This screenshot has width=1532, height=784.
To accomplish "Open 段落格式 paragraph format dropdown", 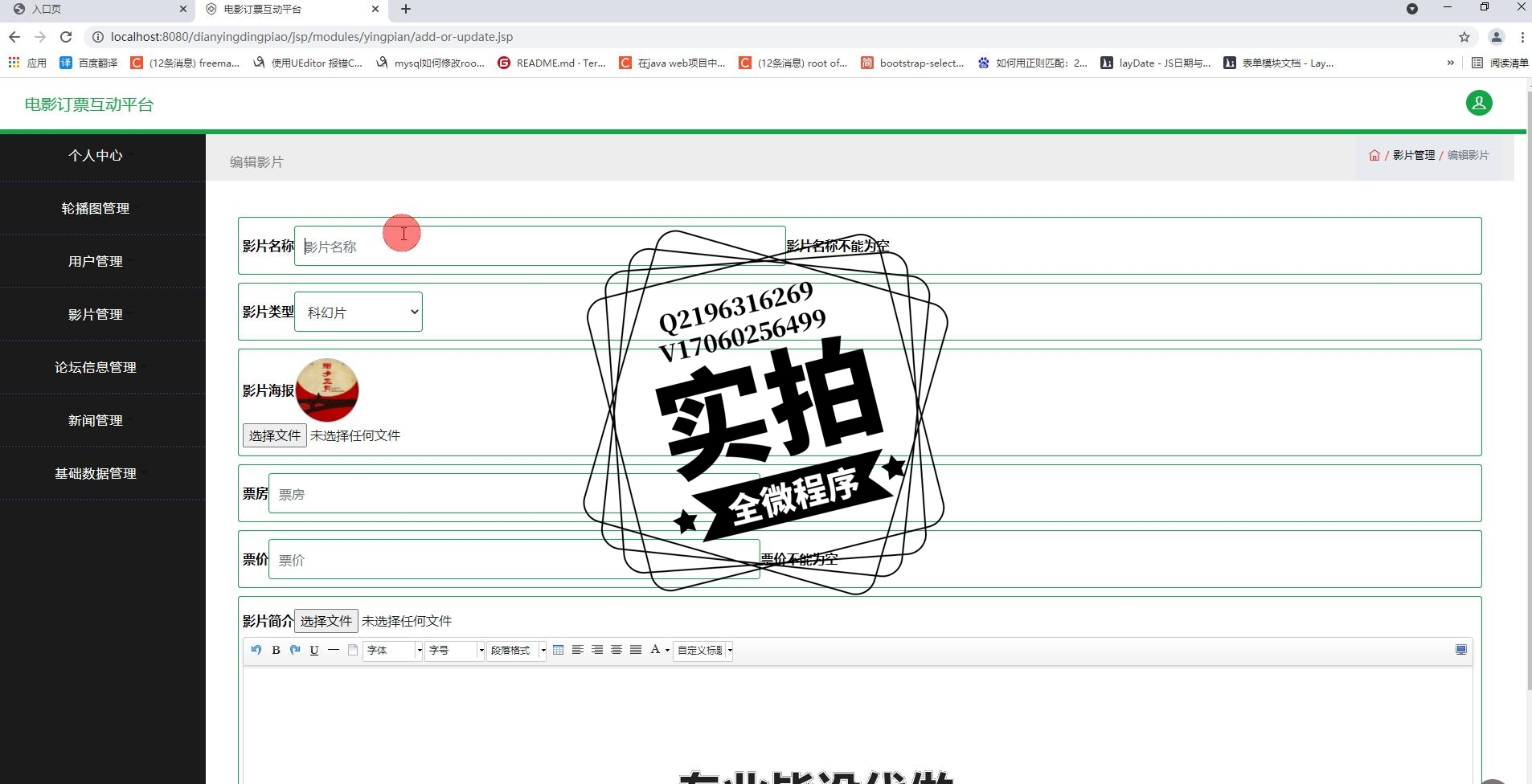I will pos(517,650).
